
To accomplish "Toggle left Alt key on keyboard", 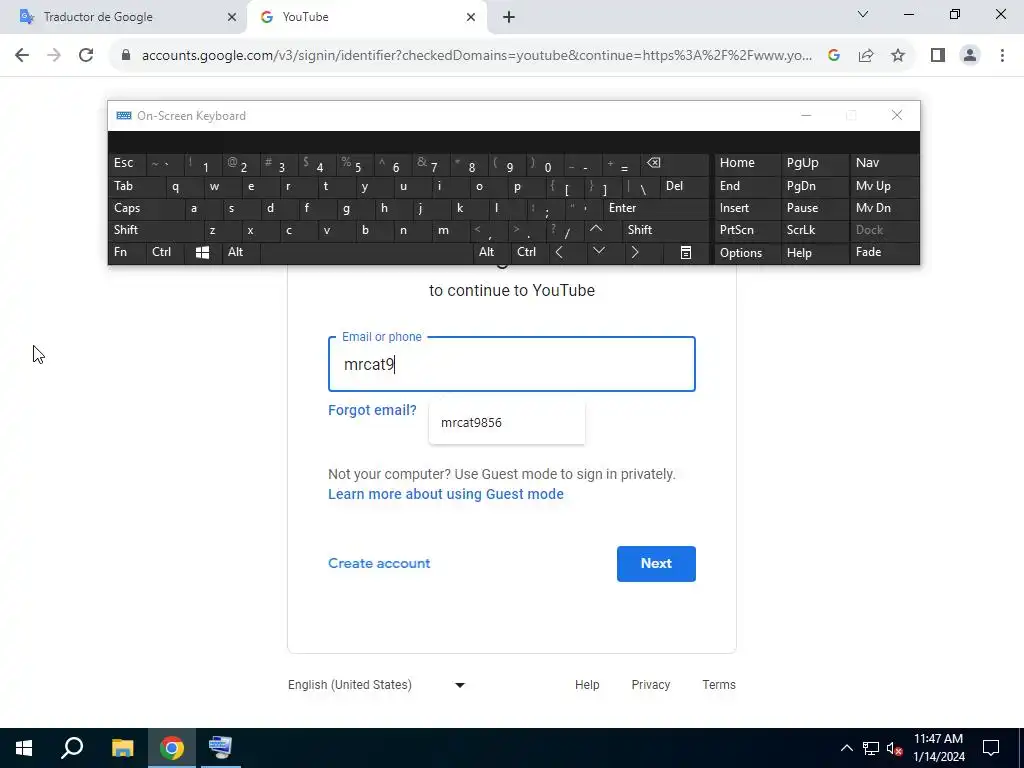I will point(240,252).
